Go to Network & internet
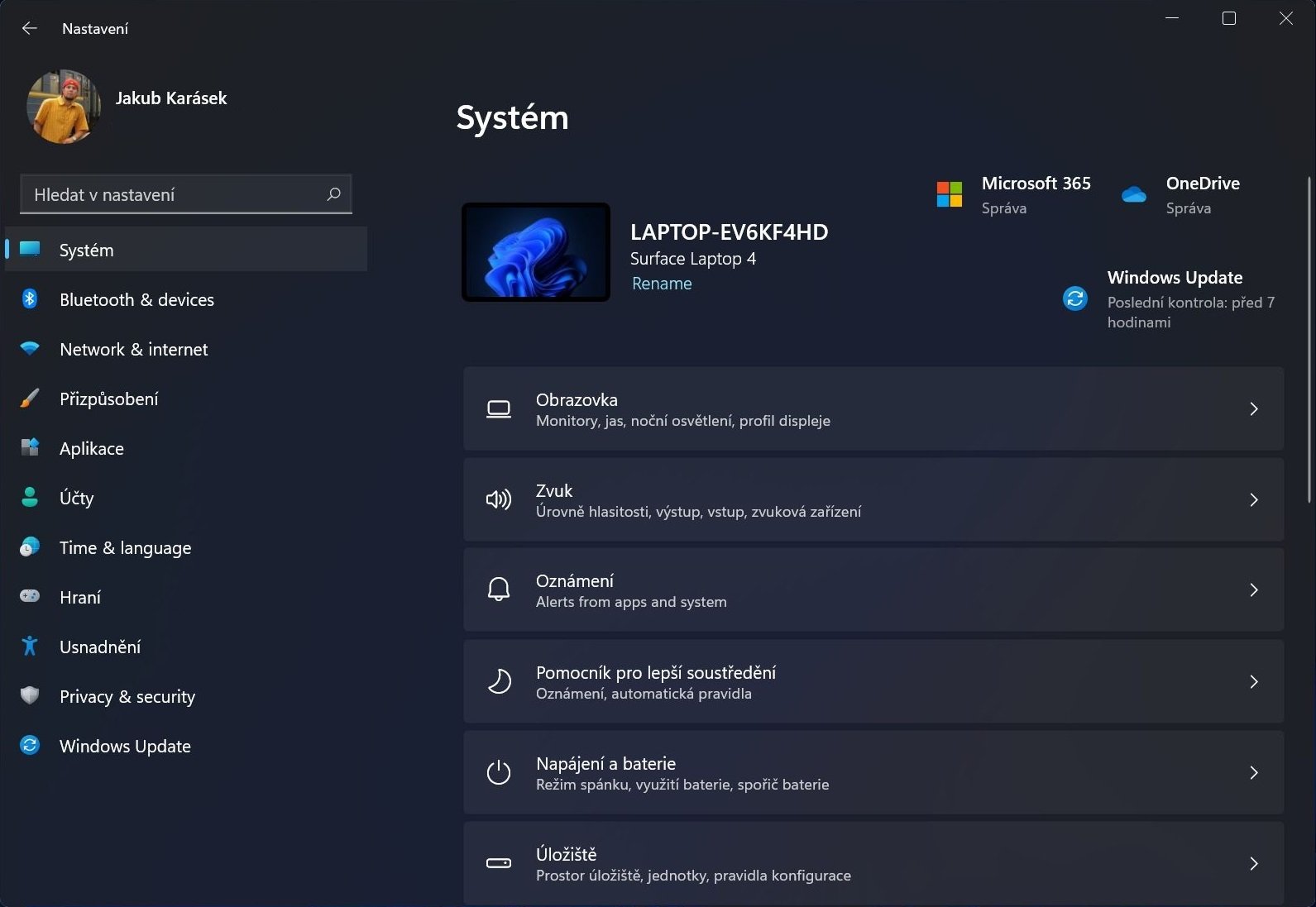The height and width of the screenshot is (907, 1316). pos(186,349)
